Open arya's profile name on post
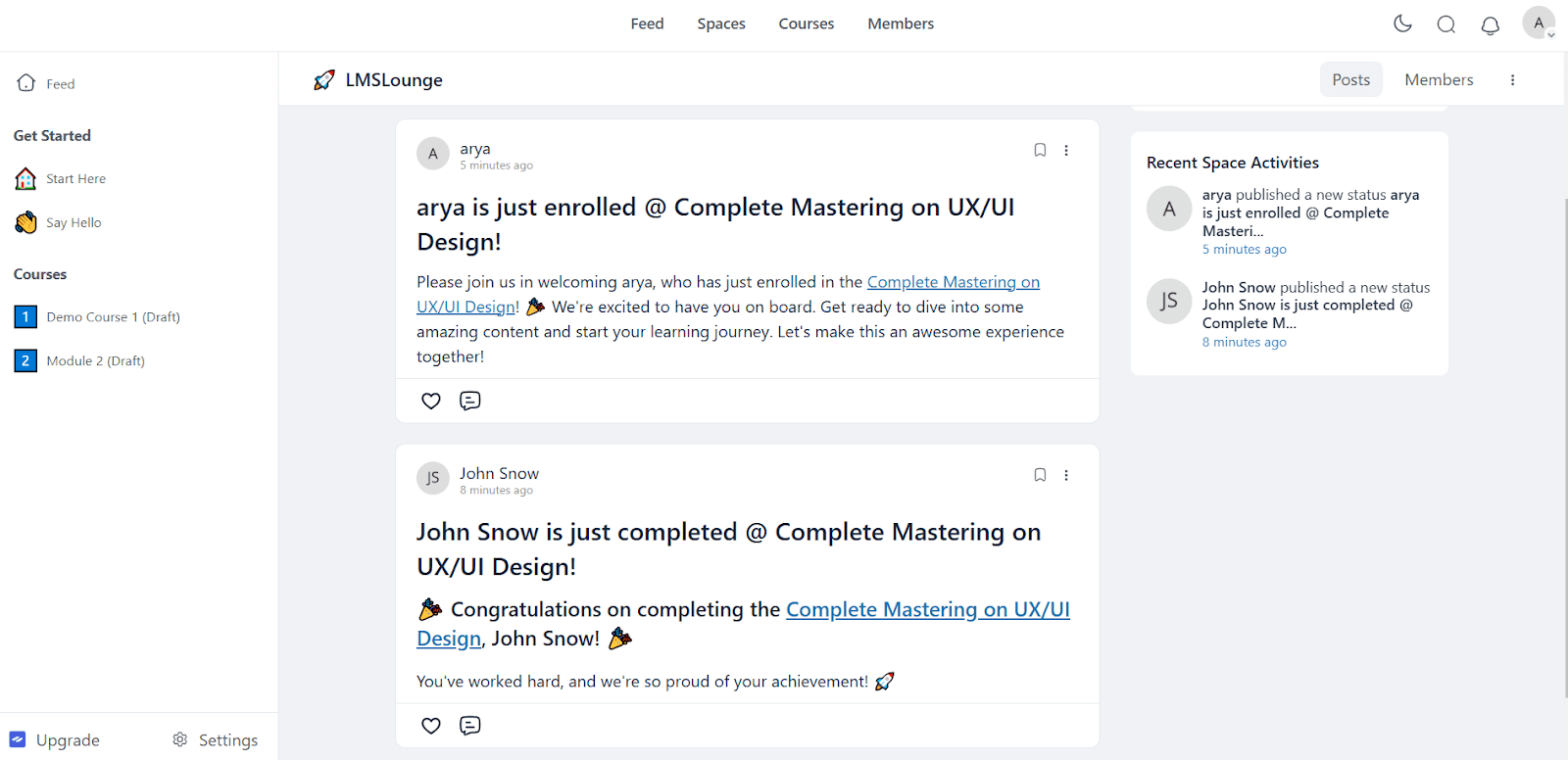 (x=475, y=149)
